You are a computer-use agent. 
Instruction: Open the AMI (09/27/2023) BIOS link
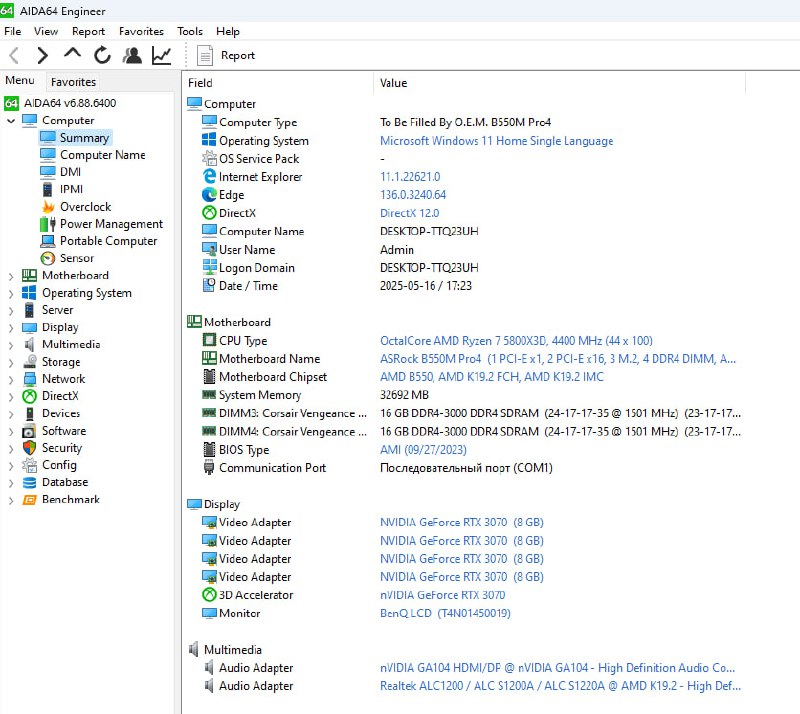(x=423, y=450)
